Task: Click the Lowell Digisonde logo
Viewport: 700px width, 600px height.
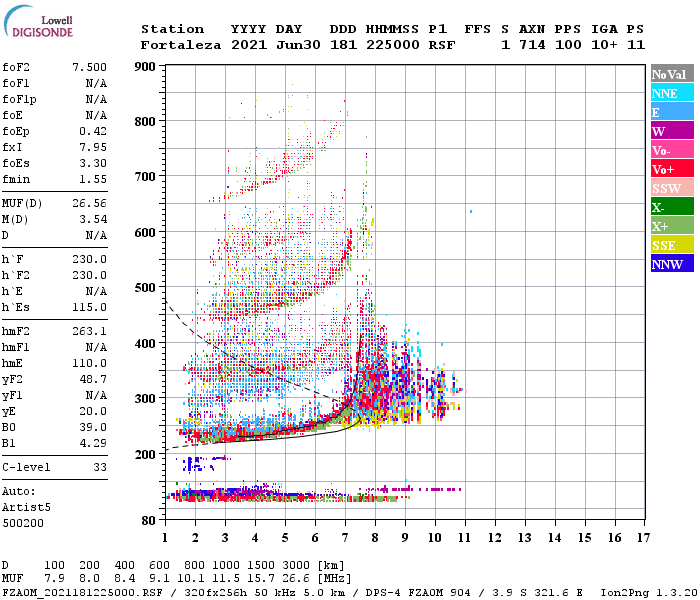Action: 38,22
